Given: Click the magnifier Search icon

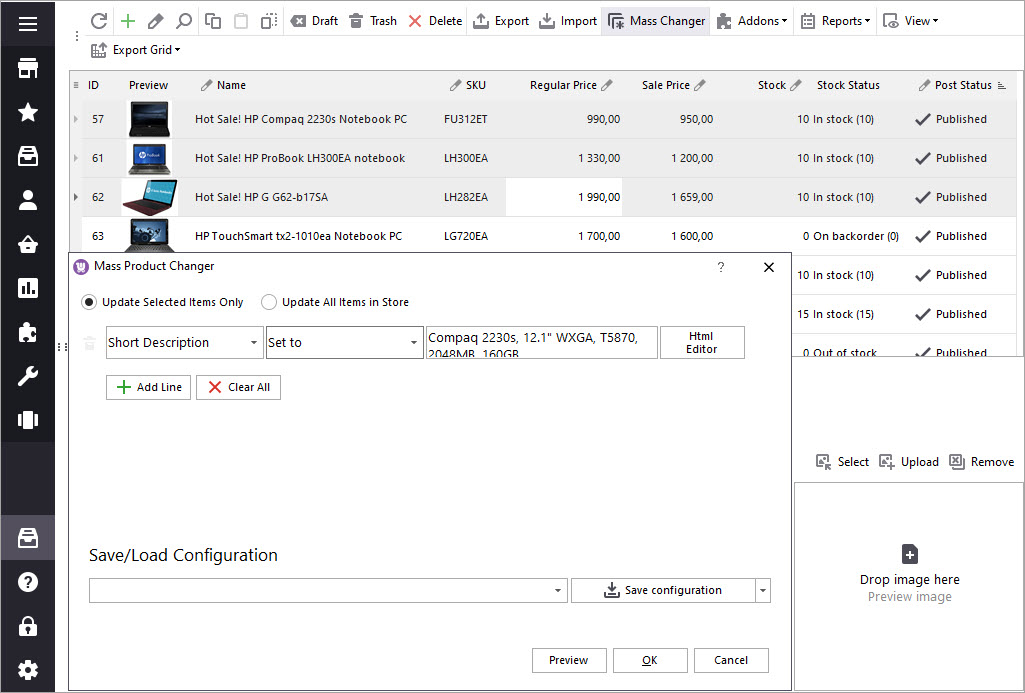Looking at the screenshot, I should click(184, 21).
